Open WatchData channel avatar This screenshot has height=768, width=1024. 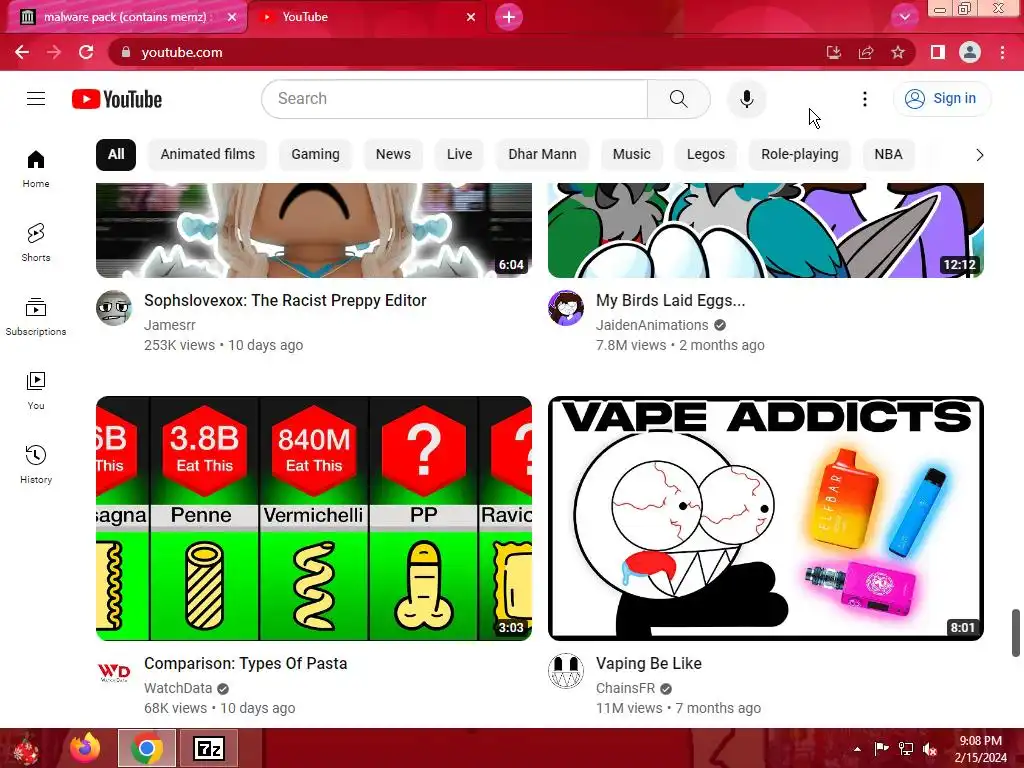tap(114, 671)
